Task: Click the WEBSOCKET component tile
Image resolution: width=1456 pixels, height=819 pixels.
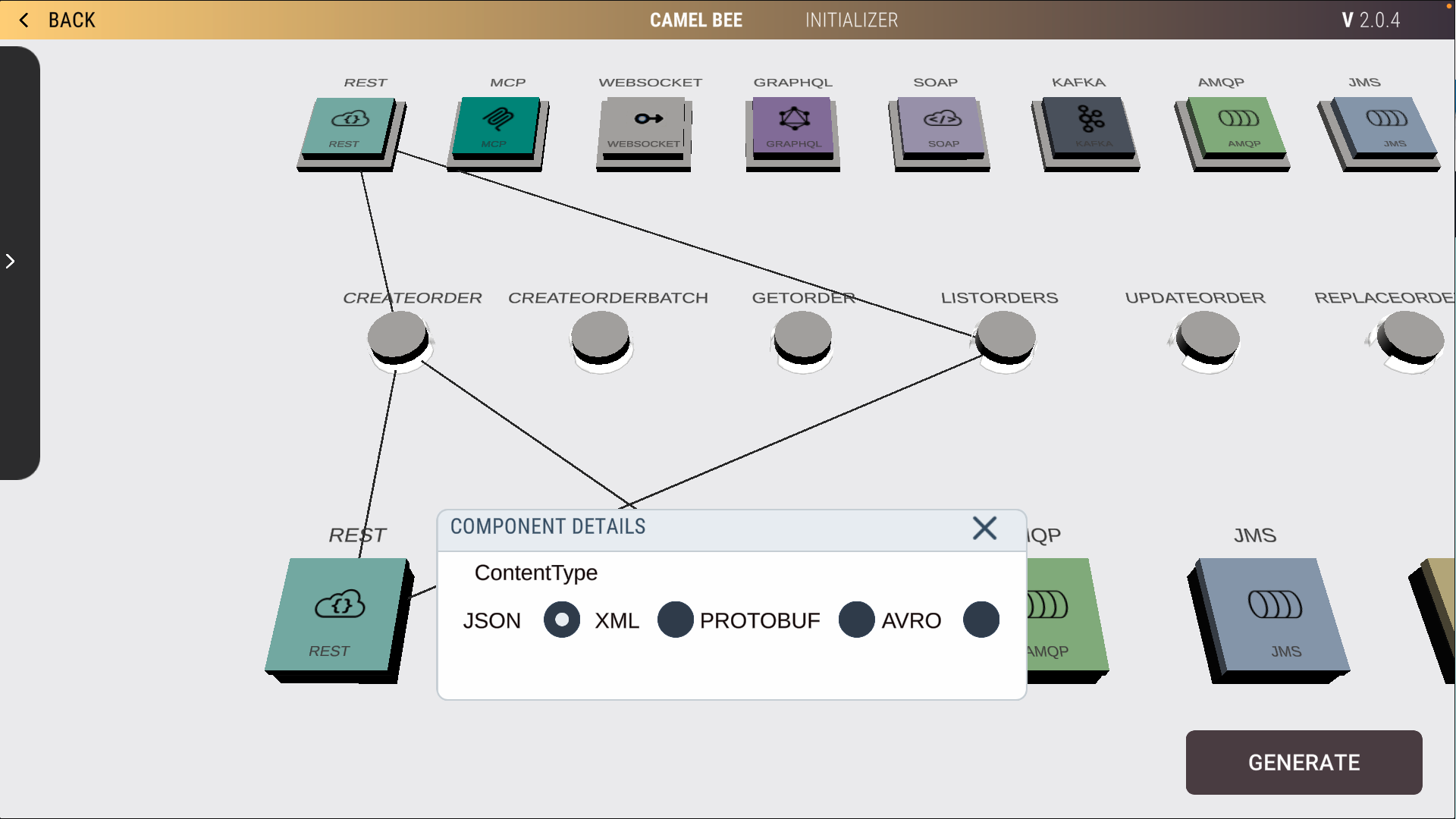Action: tap(643, 129)
